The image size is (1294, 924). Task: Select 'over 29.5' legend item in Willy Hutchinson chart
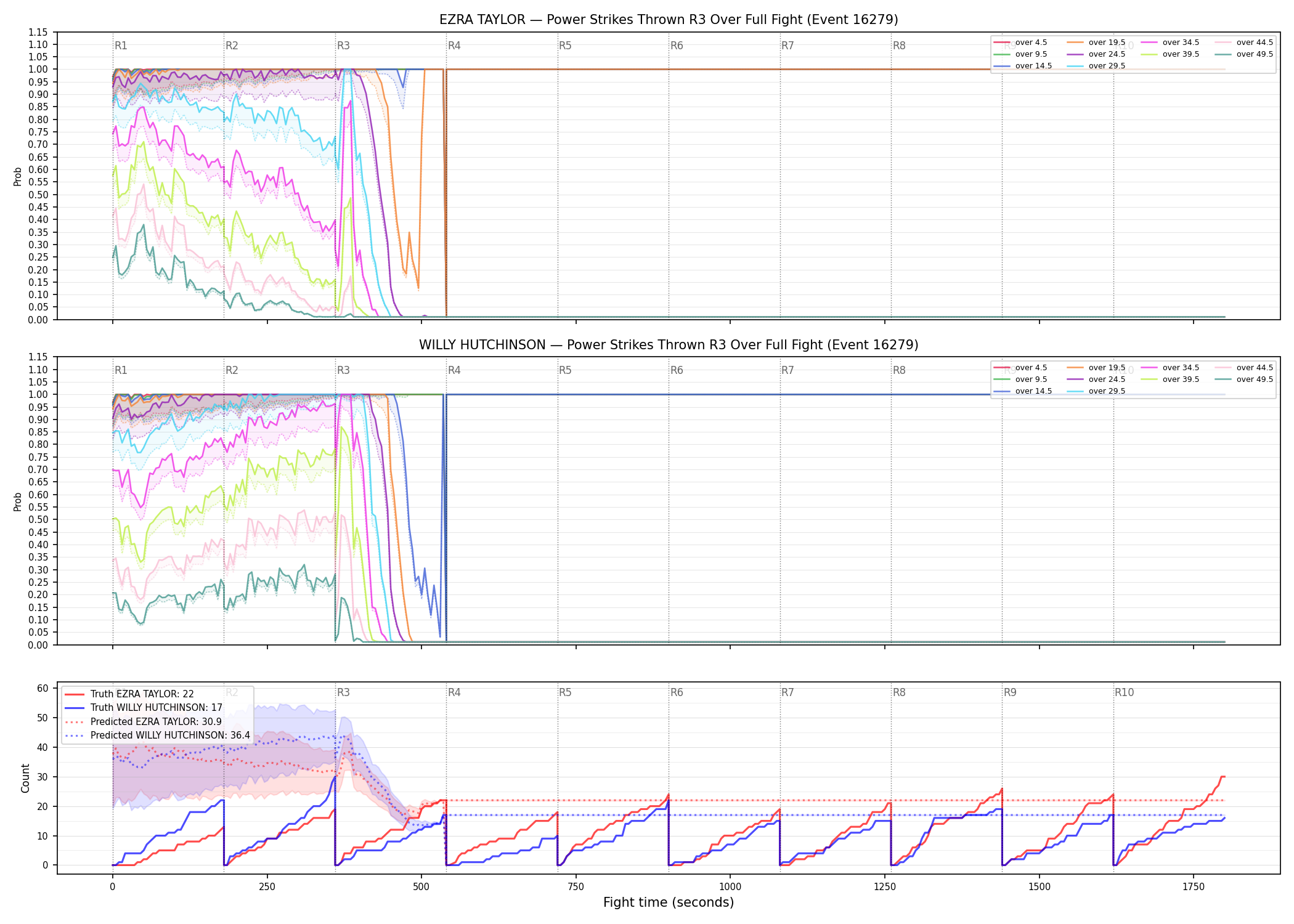coord(1096,391)
